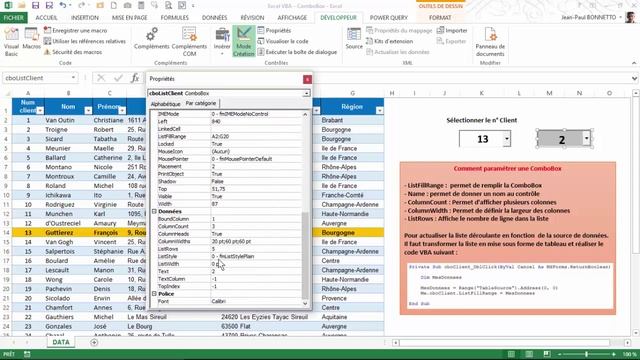Switch to the FORMULES tab

pos(175,18)
